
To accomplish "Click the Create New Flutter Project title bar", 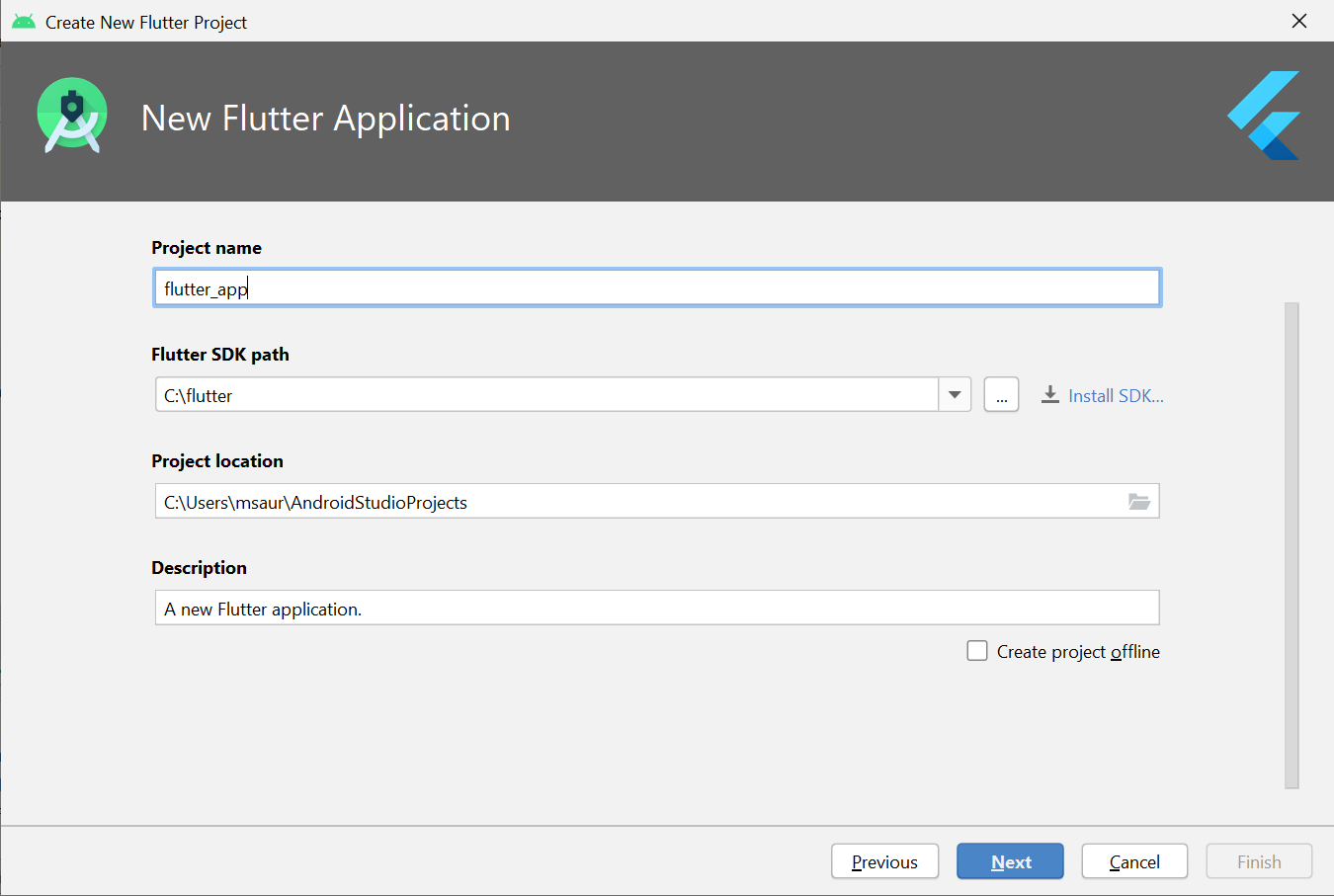I will click(593, 22).
